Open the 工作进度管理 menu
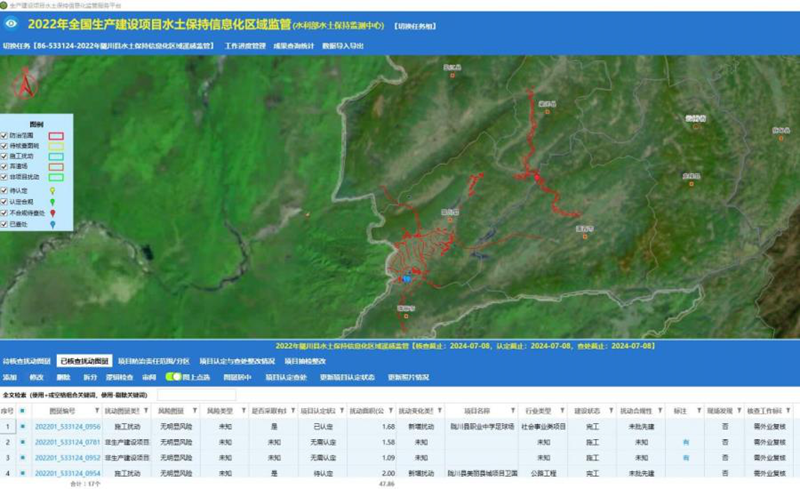 pos(245,46)
